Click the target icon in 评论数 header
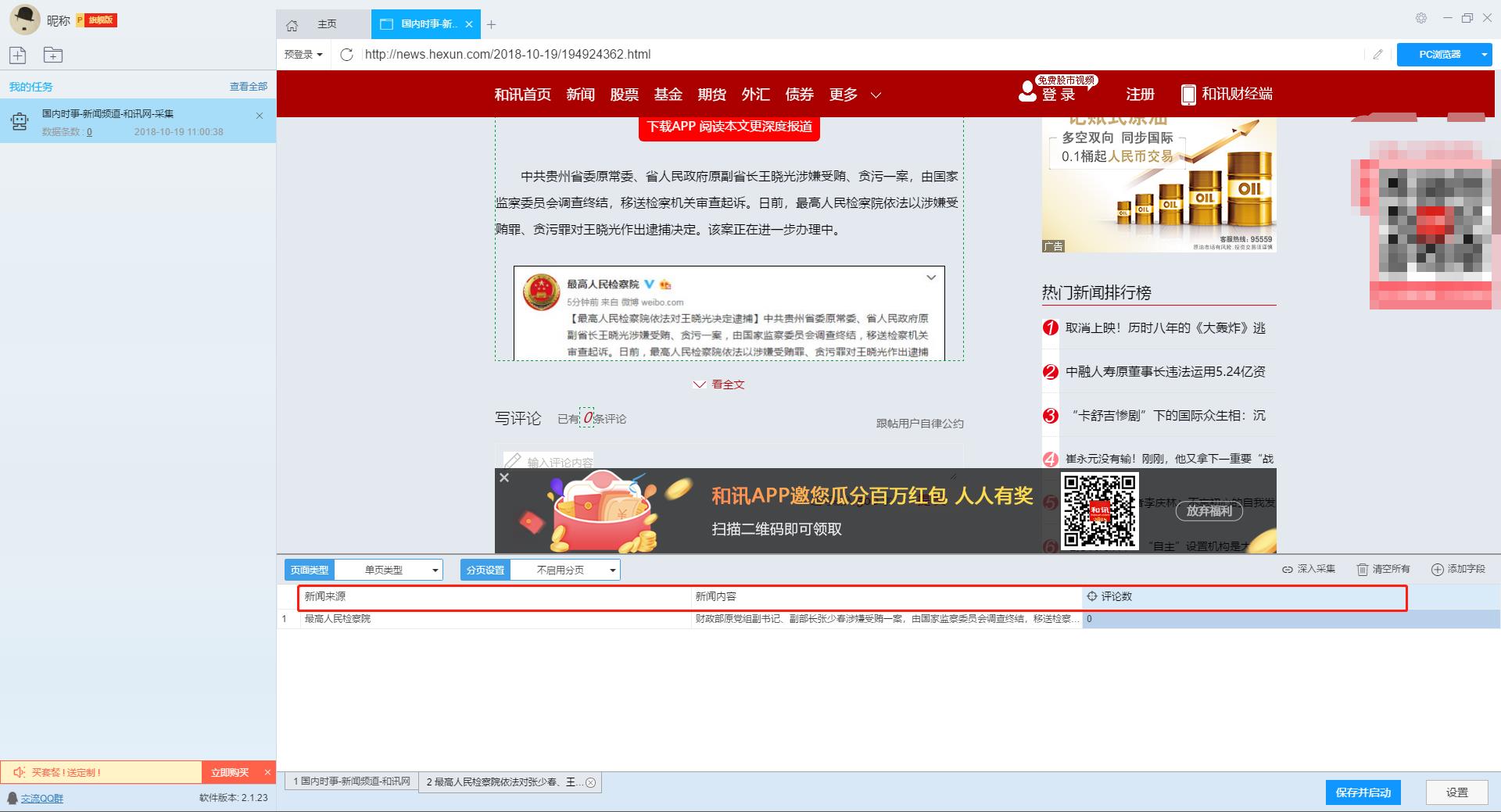This screenshot has height=812, width=1501. (x=1092, y=596)
